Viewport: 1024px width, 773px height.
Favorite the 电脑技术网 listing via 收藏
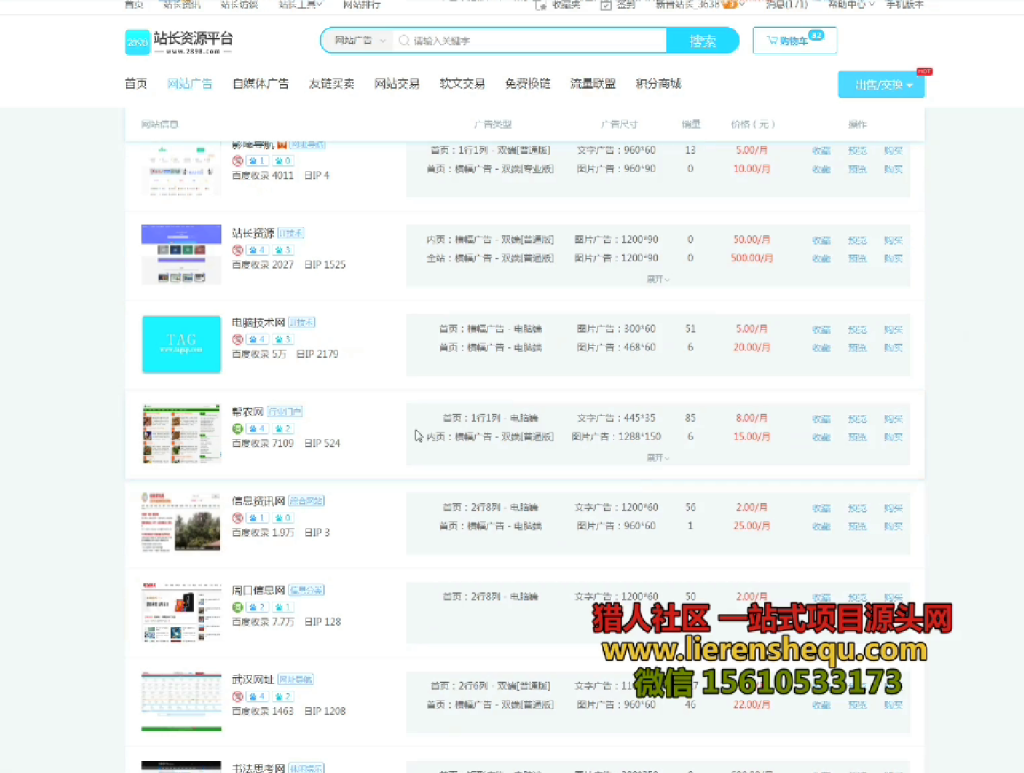click(x=822, y=328)
